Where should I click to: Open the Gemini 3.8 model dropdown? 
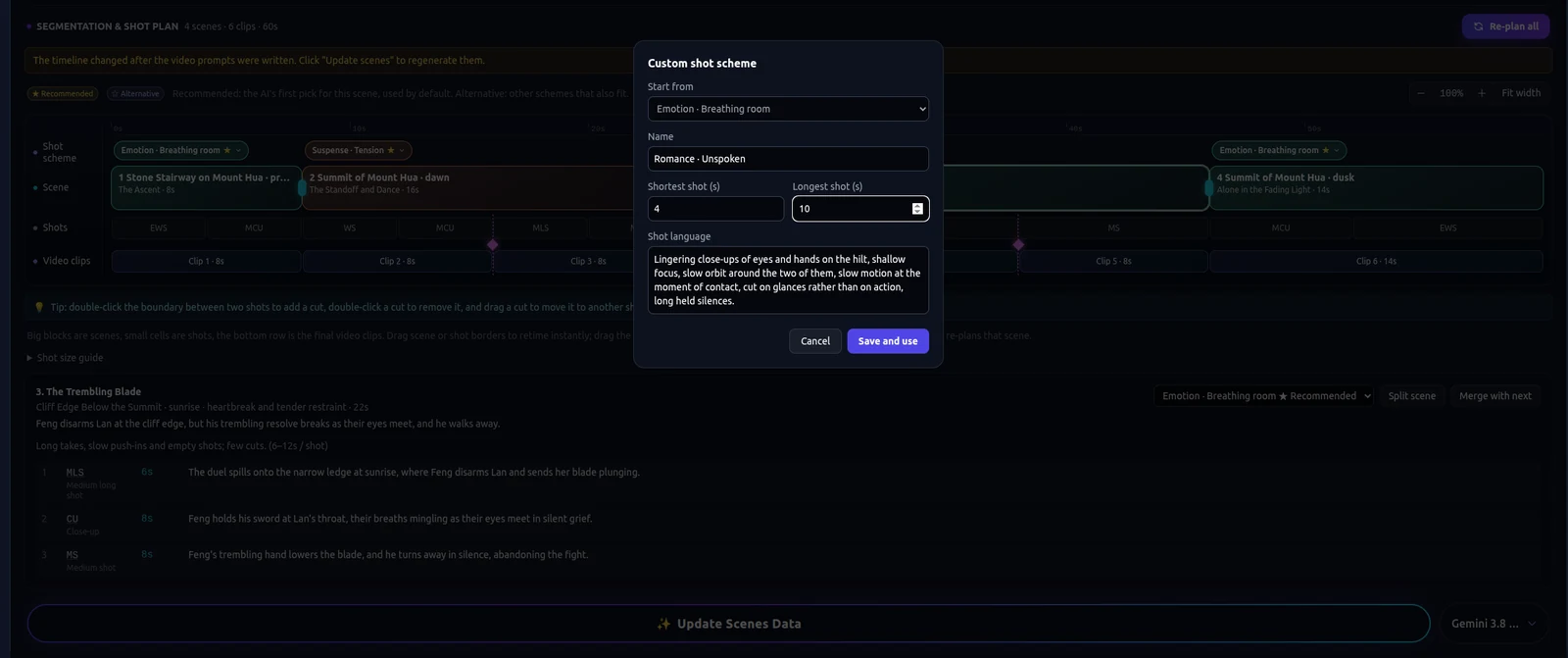point(1493,624)
